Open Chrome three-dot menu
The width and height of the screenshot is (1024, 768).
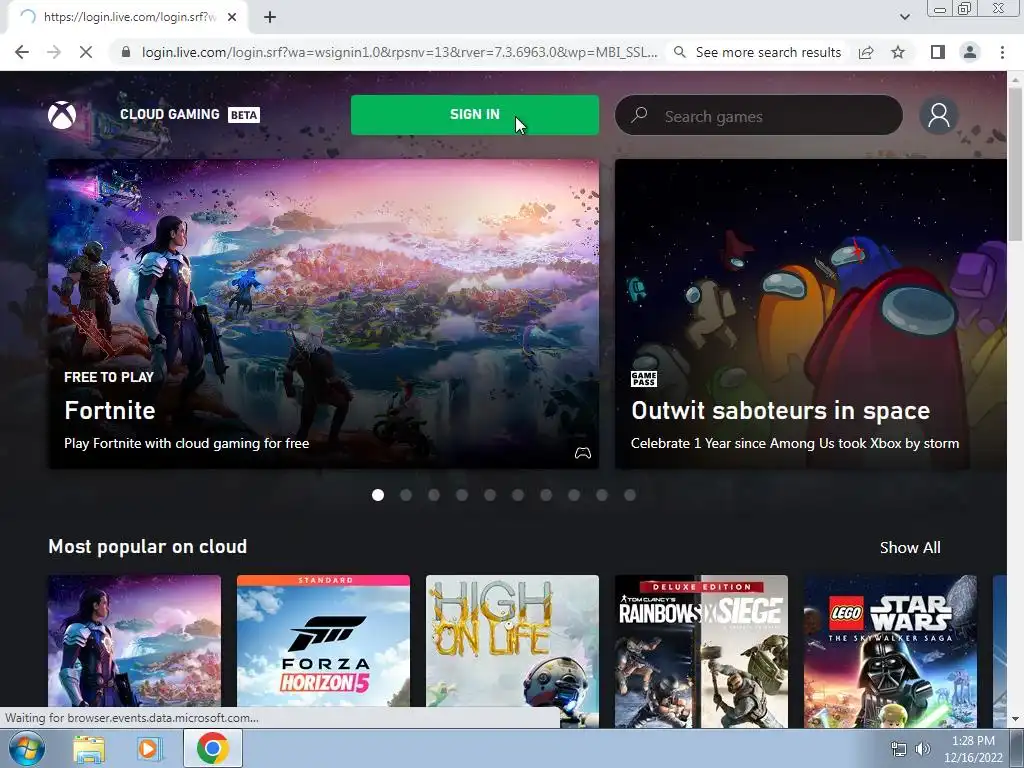(x=1002, y=52)
